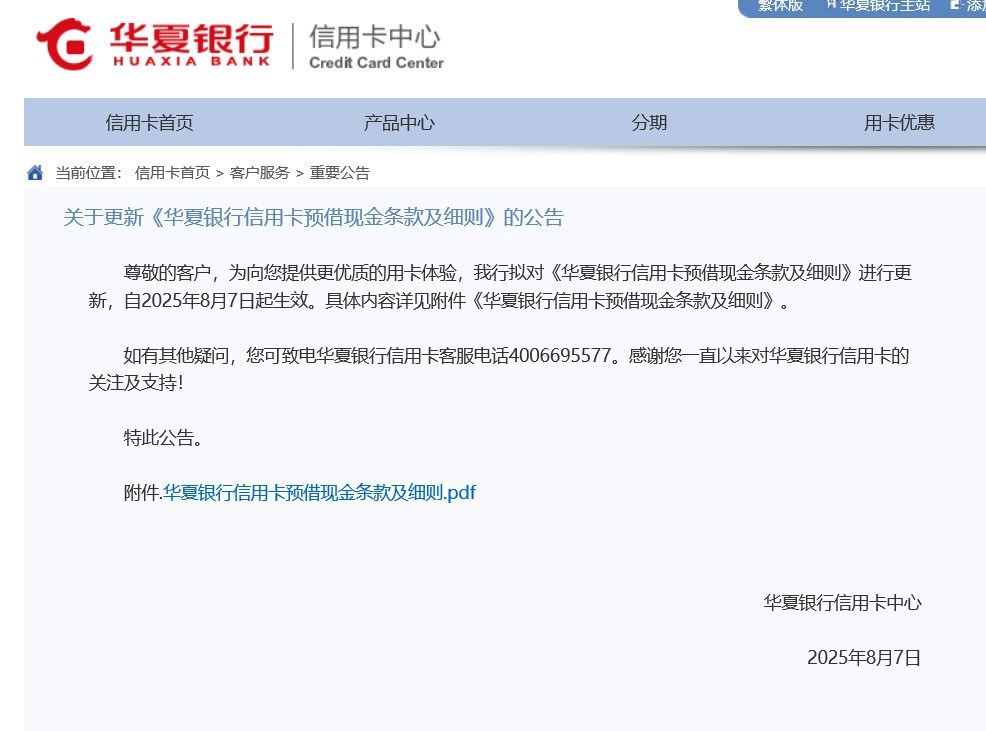Click the 信用卡中心 Credit Card Center heading
This screenshot has height=731, width=986.
tap(376, 45)
